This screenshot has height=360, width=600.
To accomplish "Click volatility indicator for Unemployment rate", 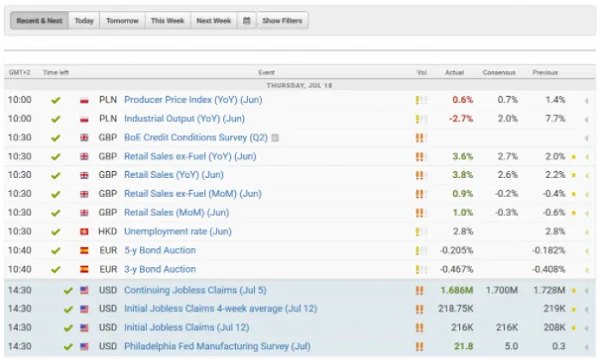I will point(421,232).
